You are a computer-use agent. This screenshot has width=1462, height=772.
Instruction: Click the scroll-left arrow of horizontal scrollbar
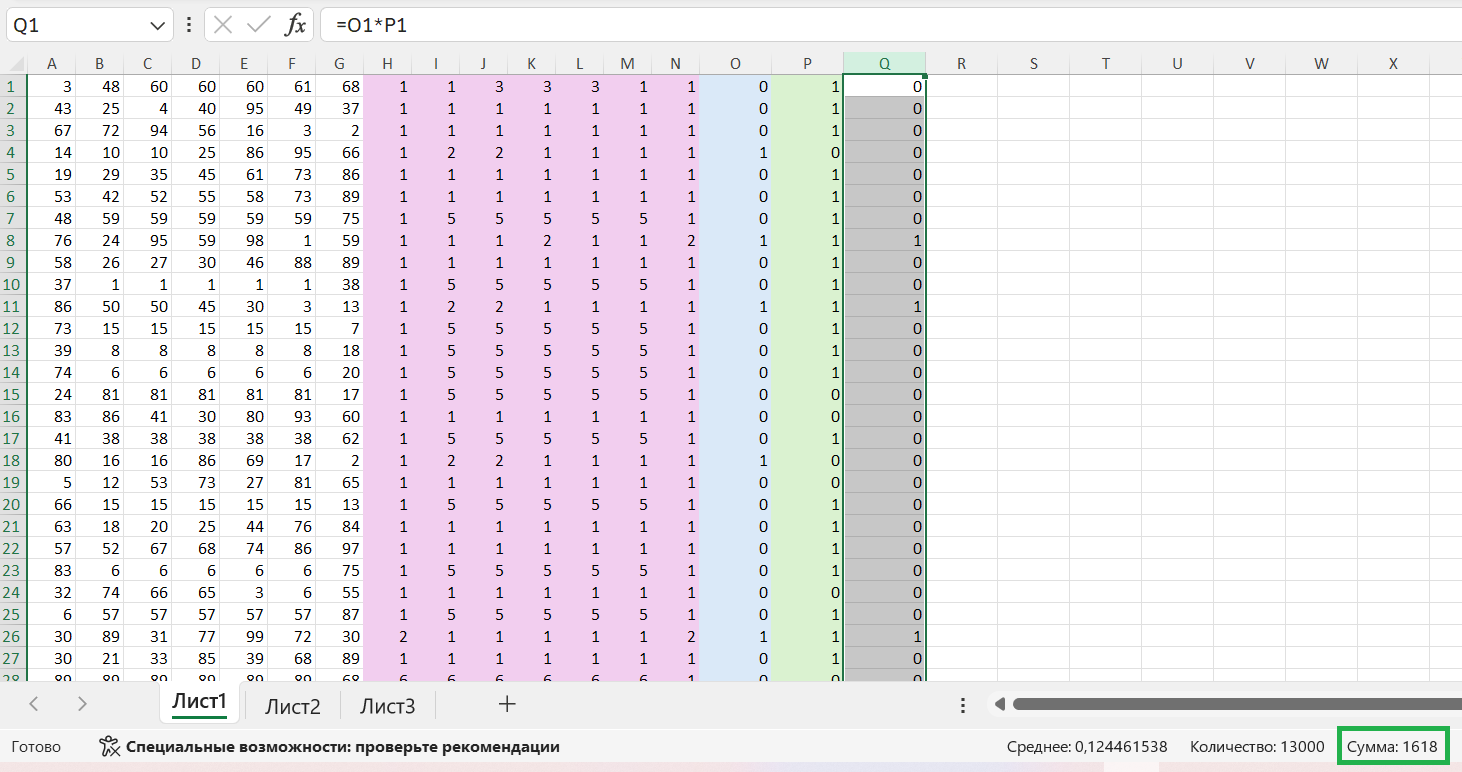pos(998,704)
